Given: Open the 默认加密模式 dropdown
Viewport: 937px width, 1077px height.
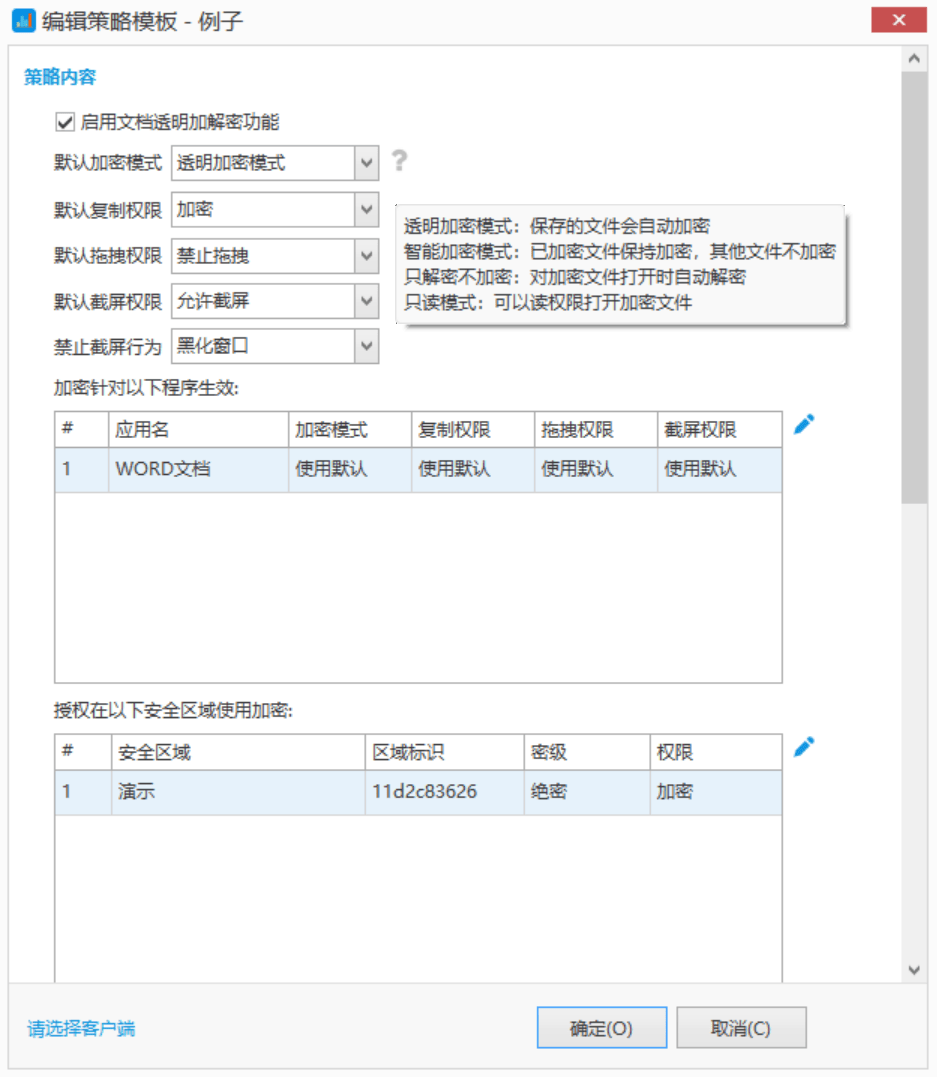Looking at the screenshot, I should [366, 162].
